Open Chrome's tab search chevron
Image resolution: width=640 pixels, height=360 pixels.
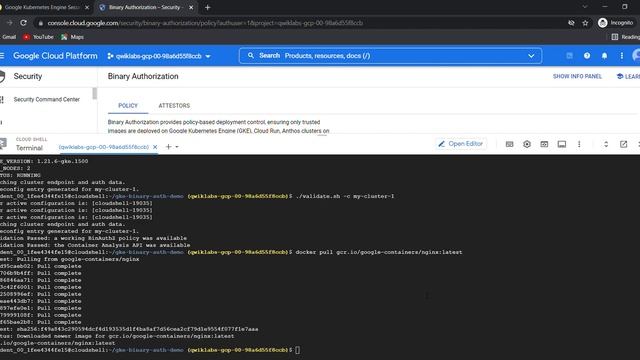(x=584, y=7)
